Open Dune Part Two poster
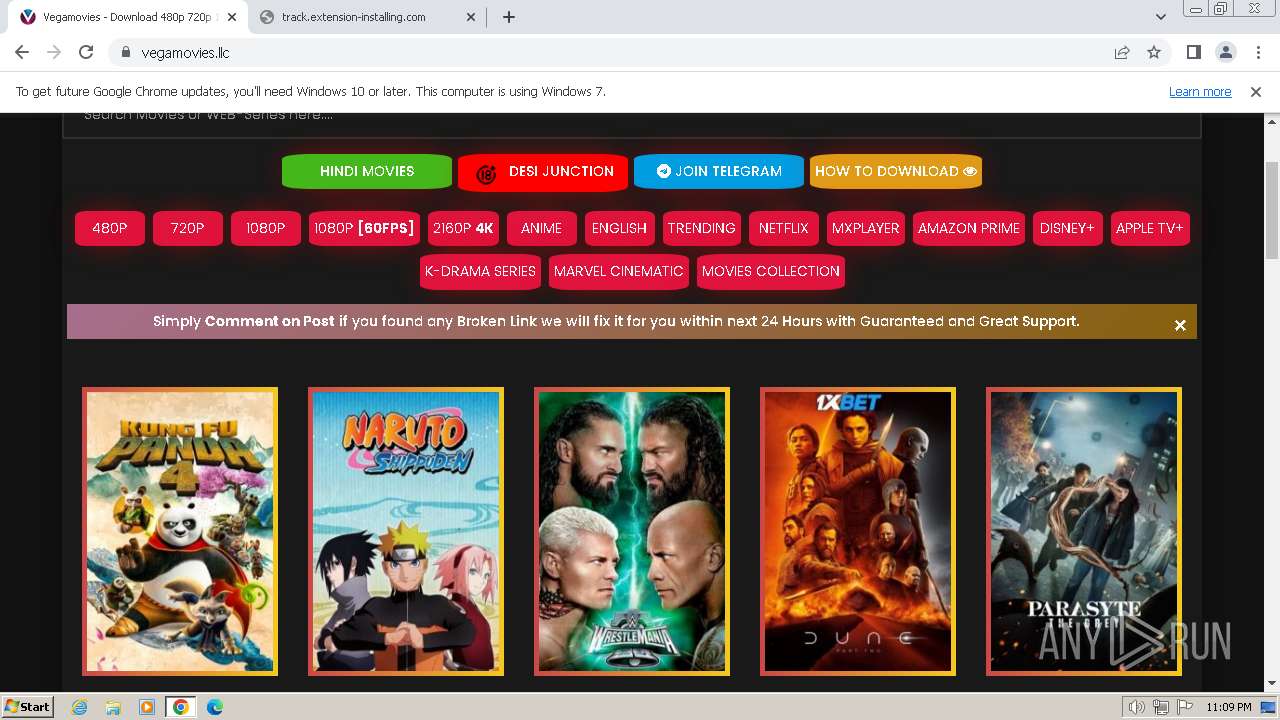Image resolution: width=1280 pixels, height=720 pixels. [x=858, y=531]
